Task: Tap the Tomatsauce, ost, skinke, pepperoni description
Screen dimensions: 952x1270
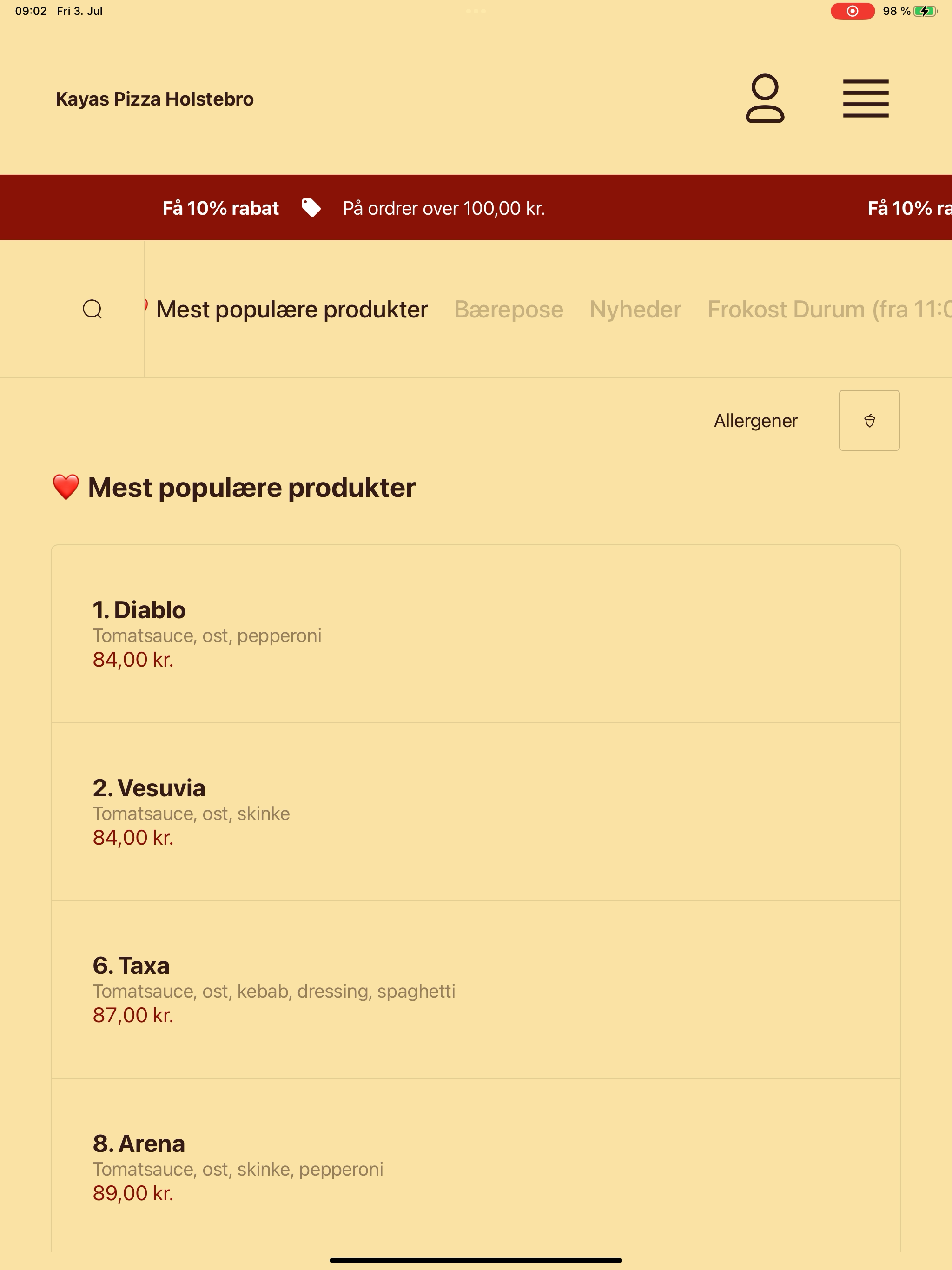Action: tap(238, 1170)
